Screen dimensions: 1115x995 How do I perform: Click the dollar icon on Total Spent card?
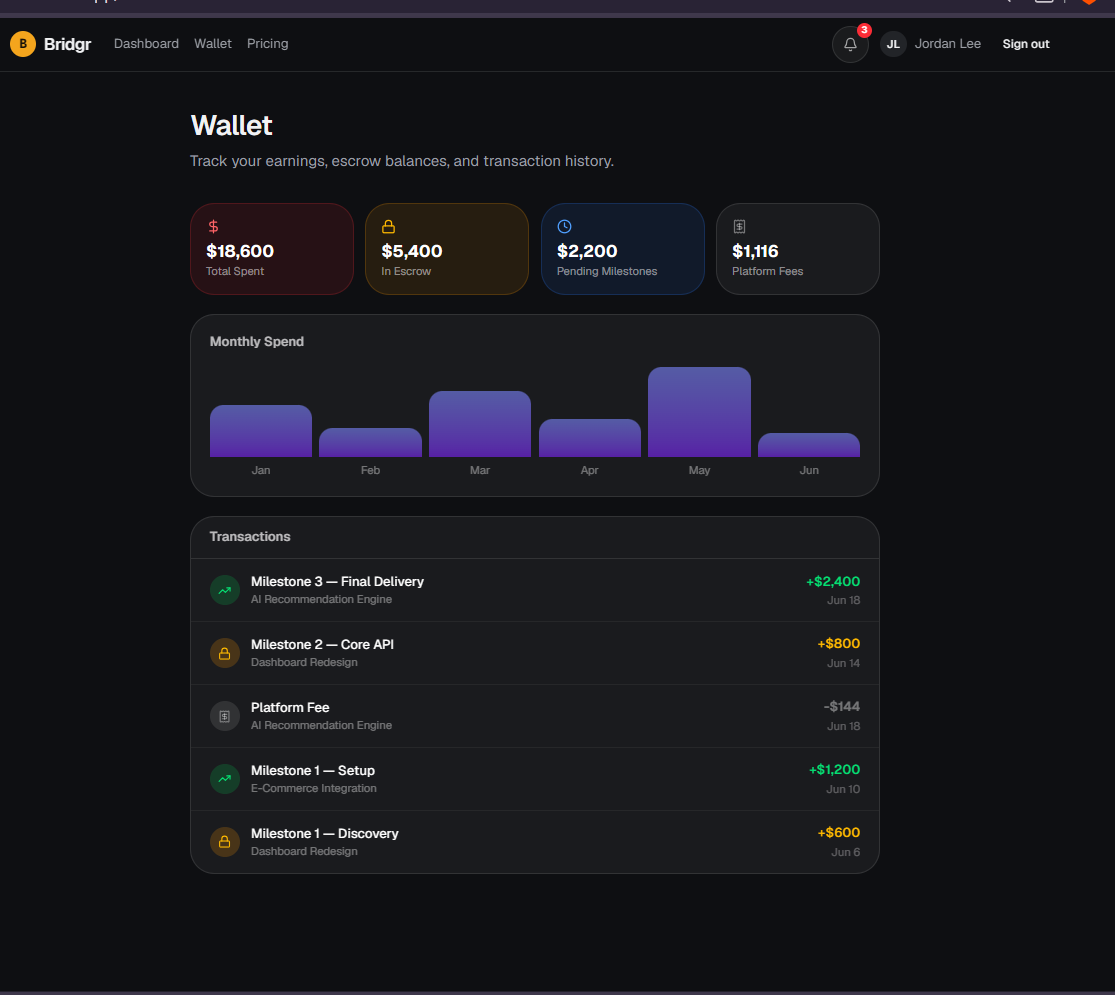(213, 227)
